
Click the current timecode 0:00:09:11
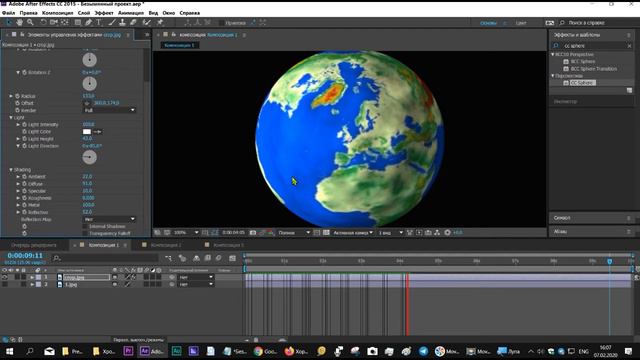(x=25, y=256)
